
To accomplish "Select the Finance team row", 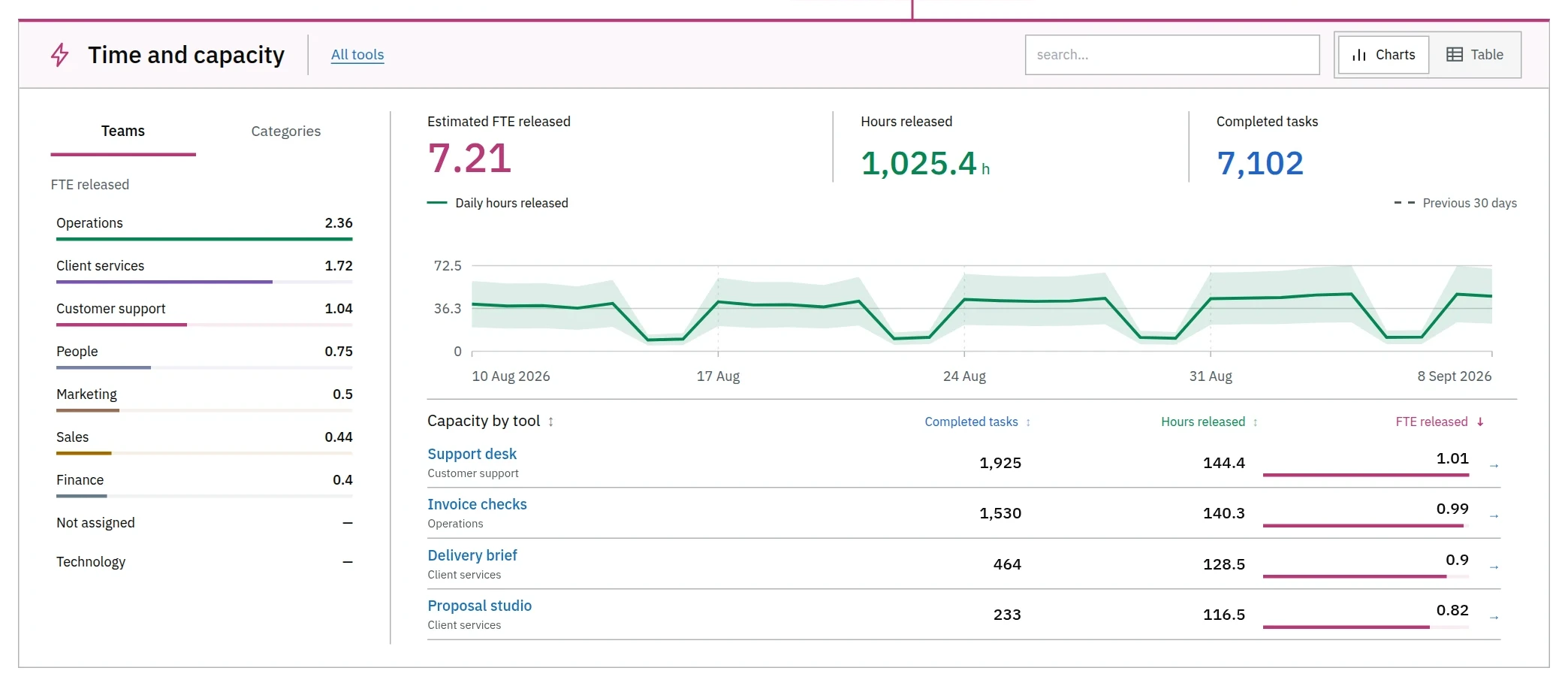I will tap(204, 485).
